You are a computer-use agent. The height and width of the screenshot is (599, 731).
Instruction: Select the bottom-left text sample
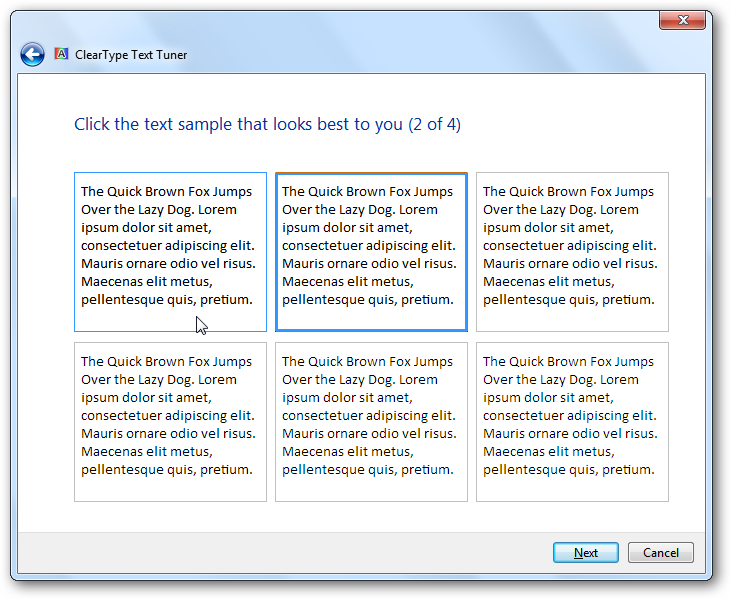[x=170, y=422]
